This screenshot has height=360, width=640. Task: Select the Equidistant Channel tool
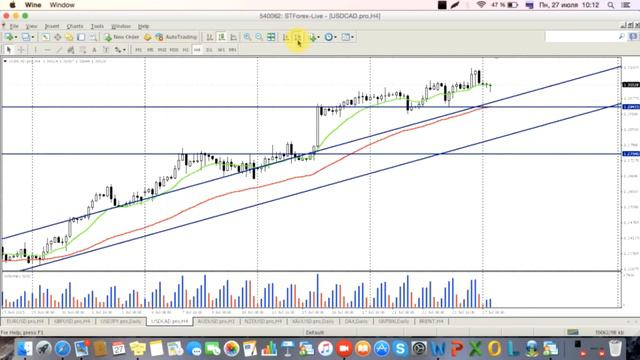point(71,50)
